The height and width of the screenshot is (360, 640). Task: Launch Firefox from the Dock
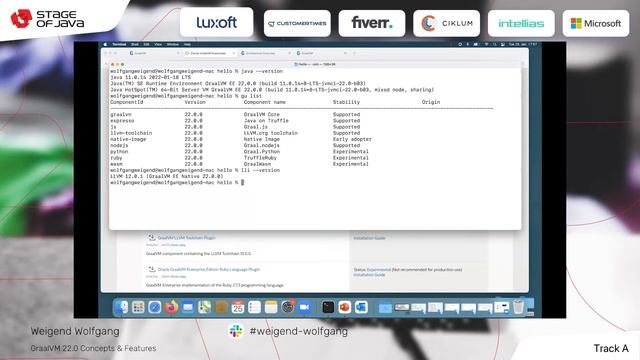pyautogui.click(x=171, y=307)
